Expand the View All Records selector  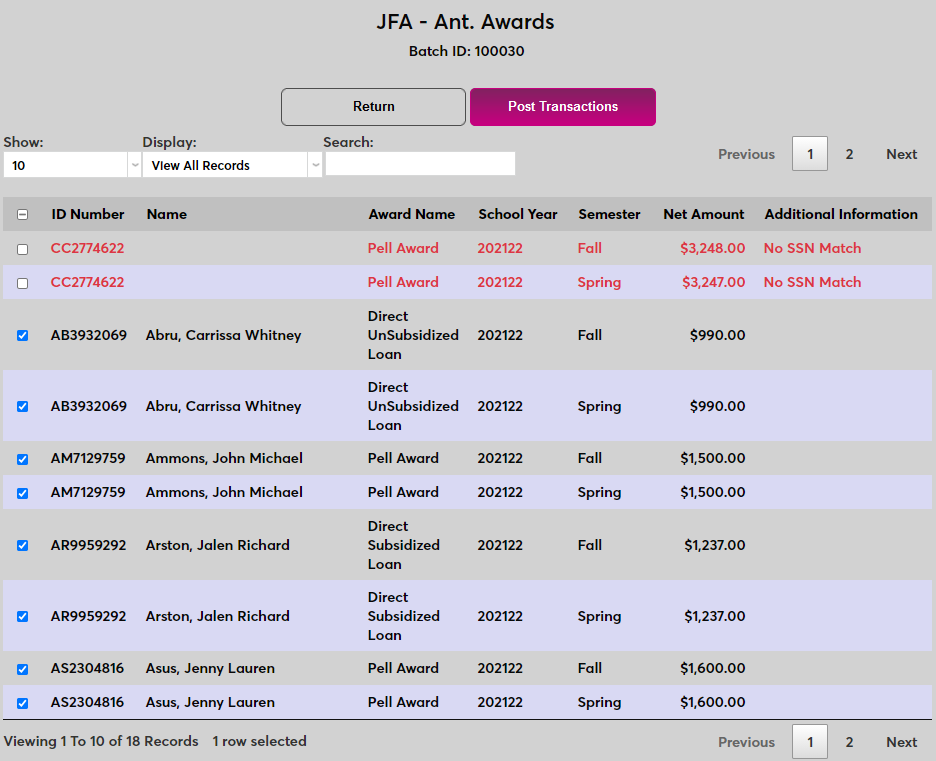tap(315, 163)
